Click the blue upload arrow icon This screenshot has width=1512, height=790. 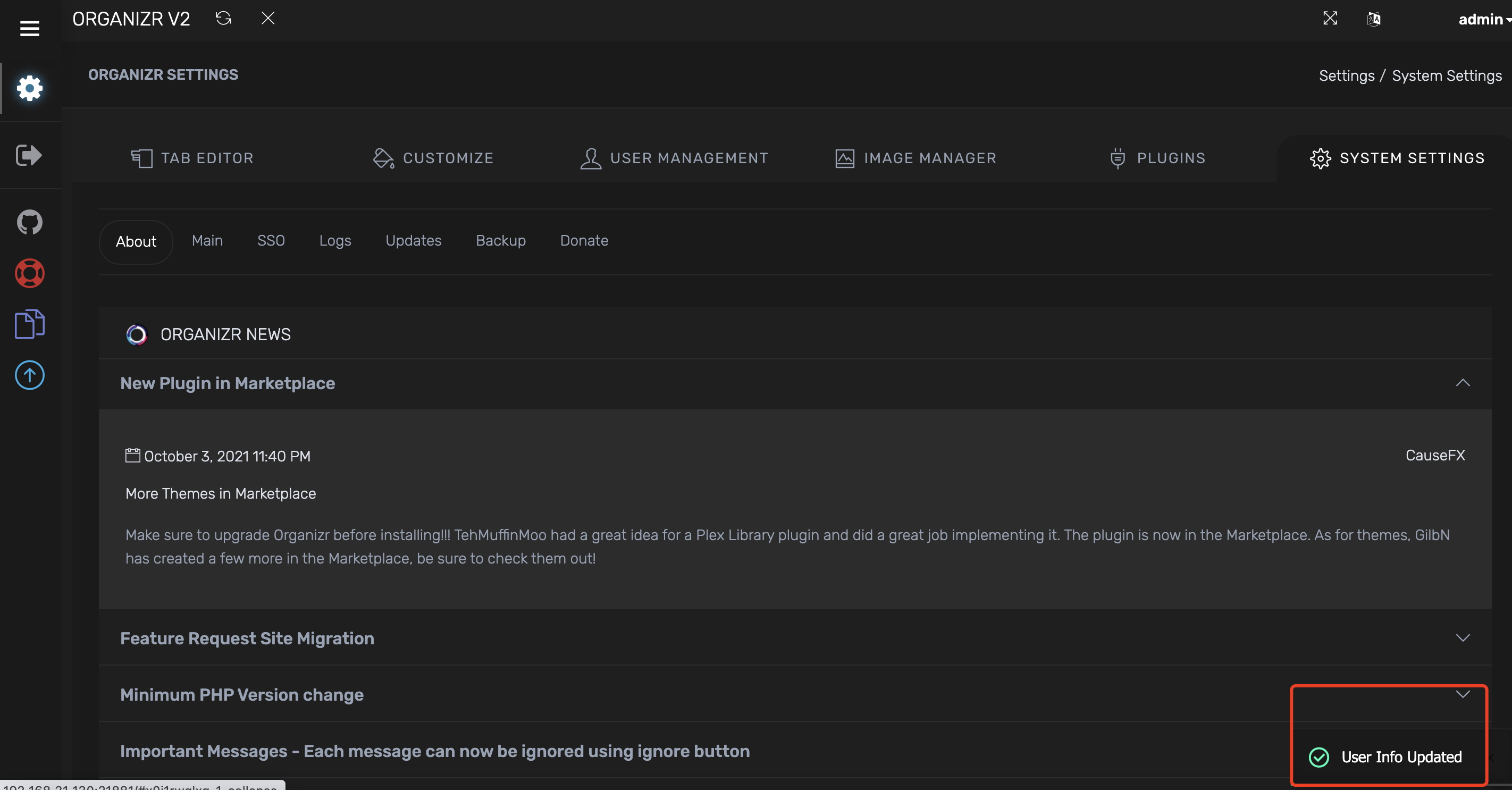[x=29, y=375]
